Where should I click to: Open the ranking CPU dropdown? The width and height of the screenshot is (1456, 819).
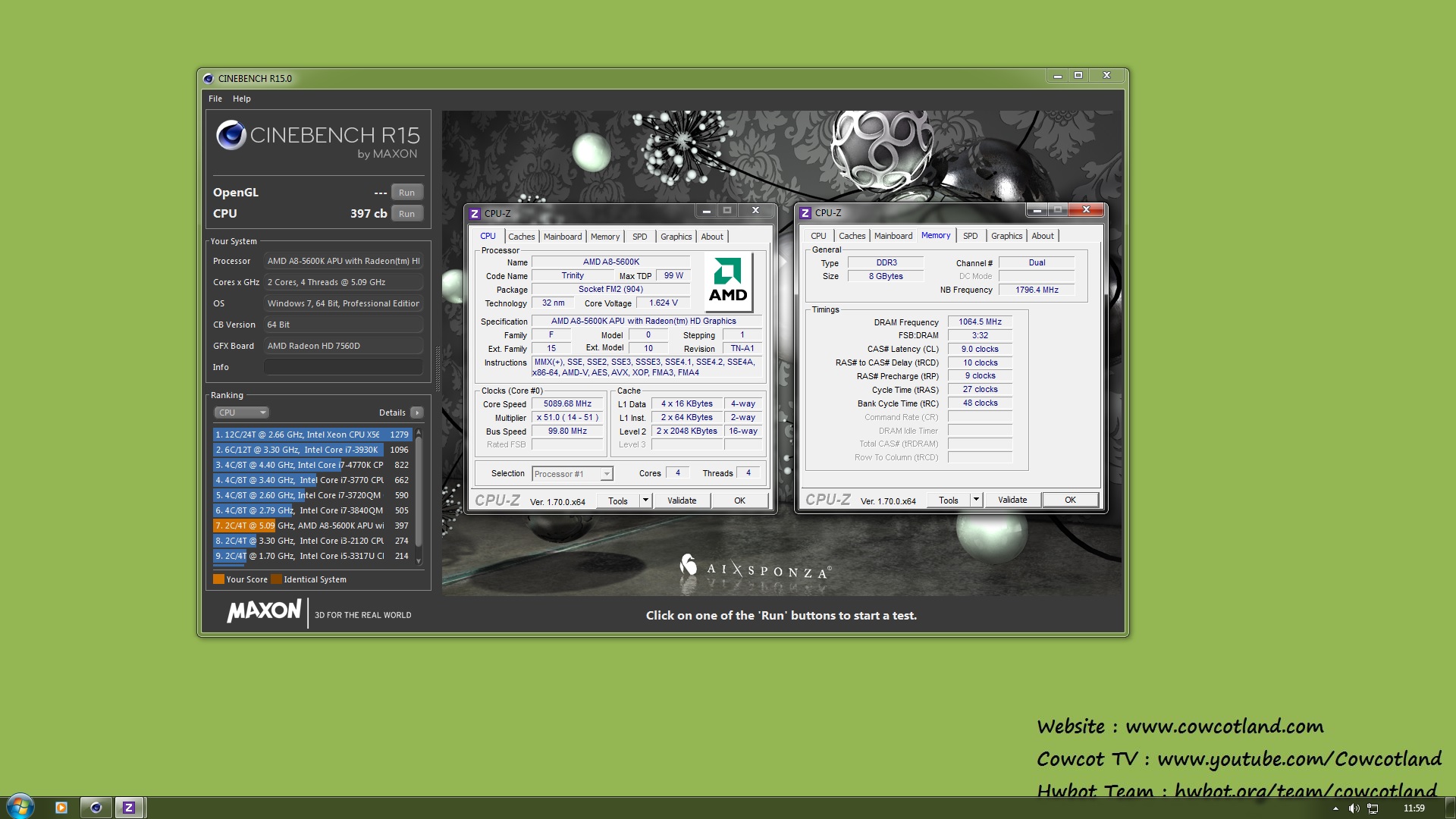point(241,413)
